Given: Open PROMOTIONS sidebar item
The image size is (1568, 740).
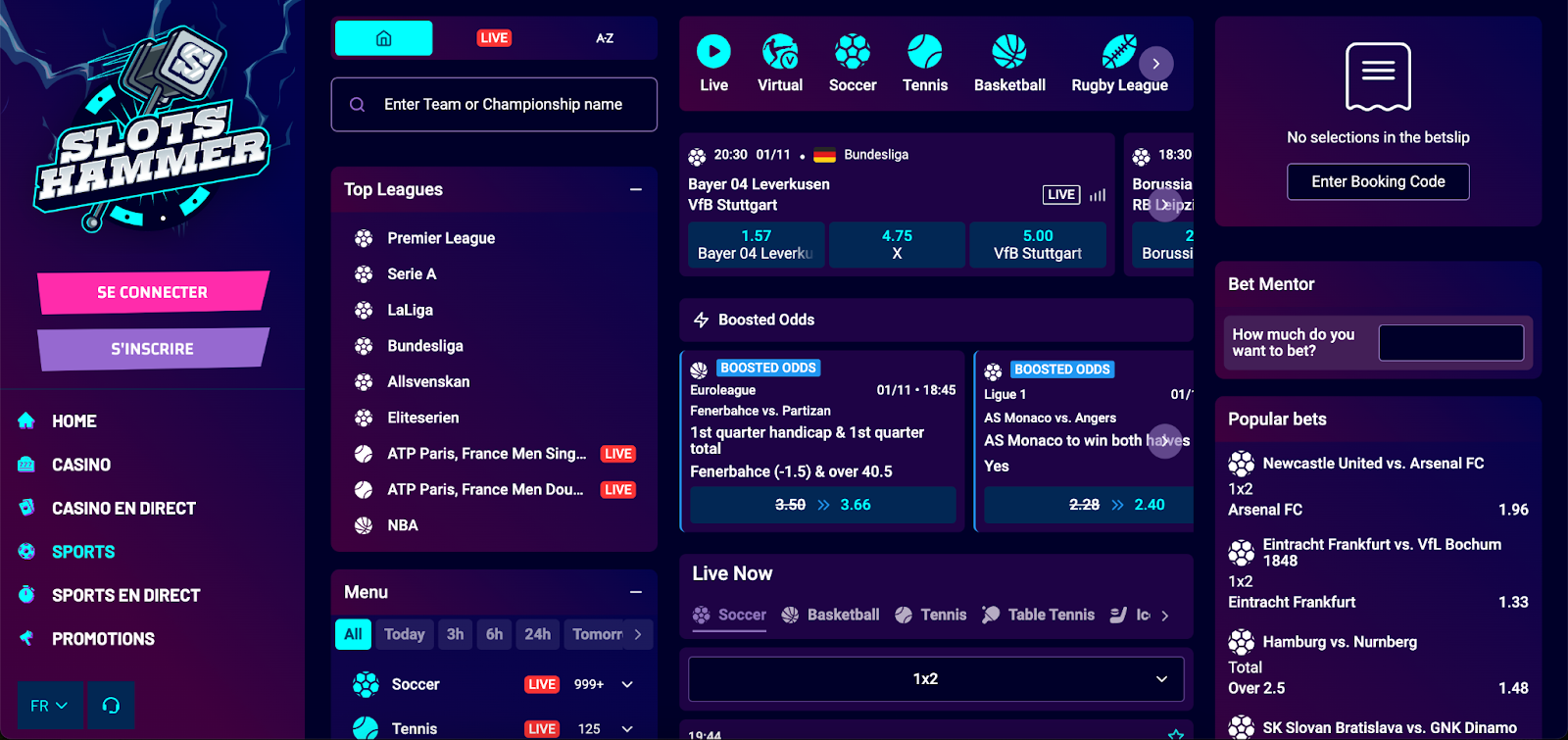Looking at the screenshot, I should click(103, 639).
